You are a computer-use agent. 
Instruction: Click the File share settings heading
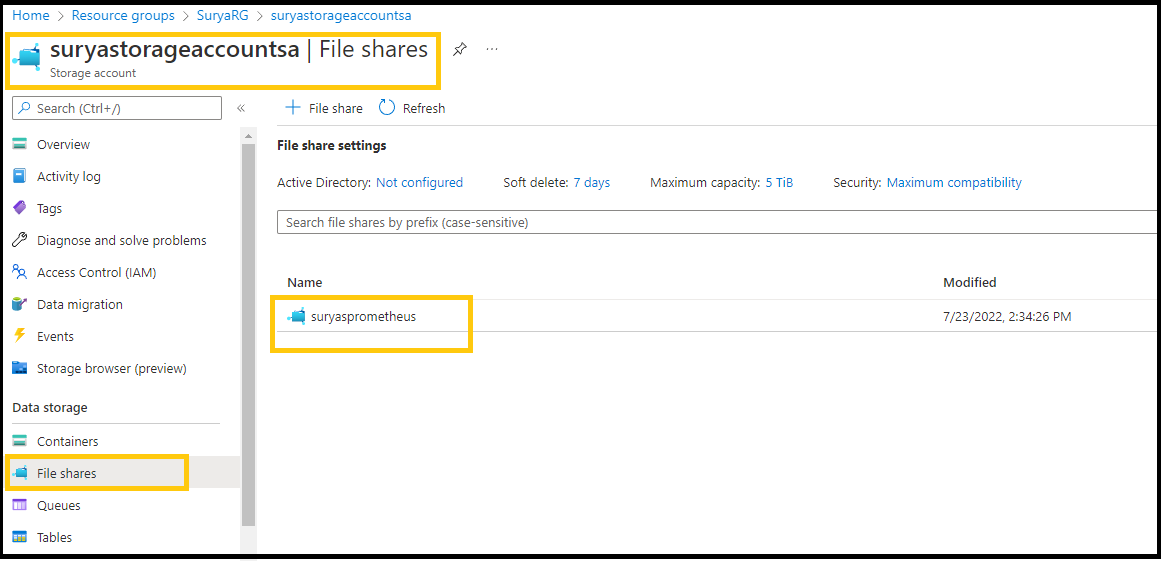click(x=332, y=146)
